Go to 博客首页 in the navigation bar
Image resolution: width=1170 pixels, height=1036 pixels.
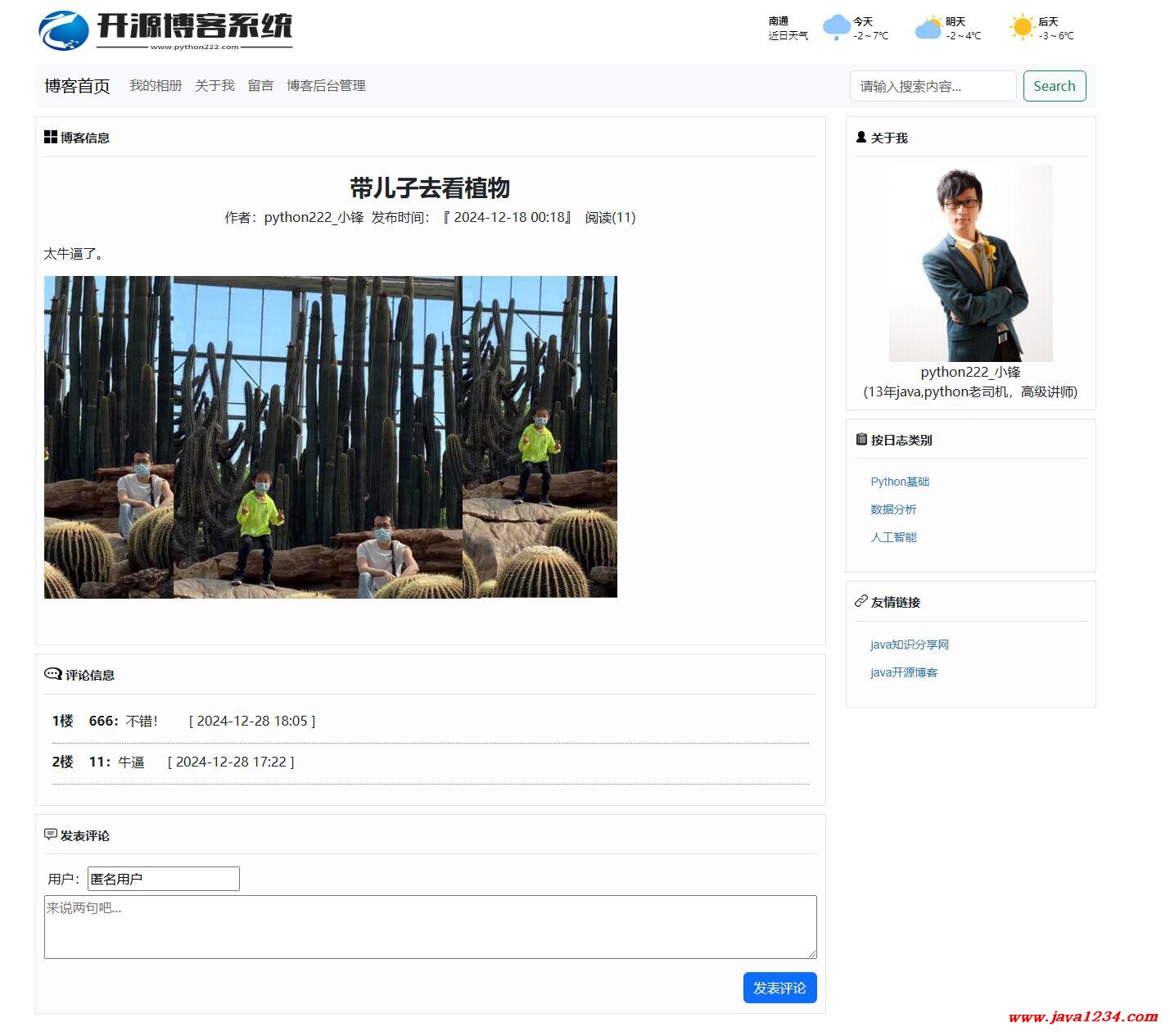coord(77,86)
